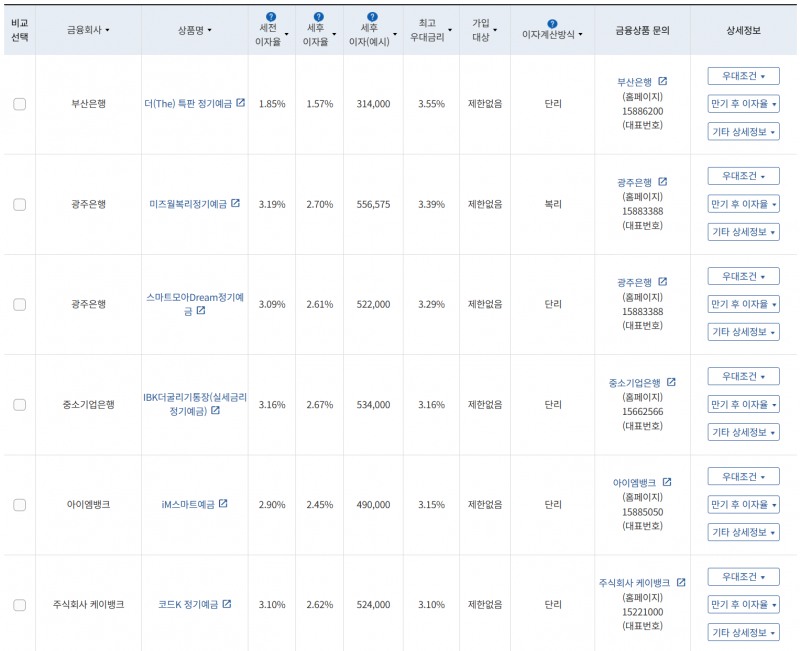This screenshot has width=800, height=651.
Task: Sort table by 금융회사 column
Action: click(88, 30)
